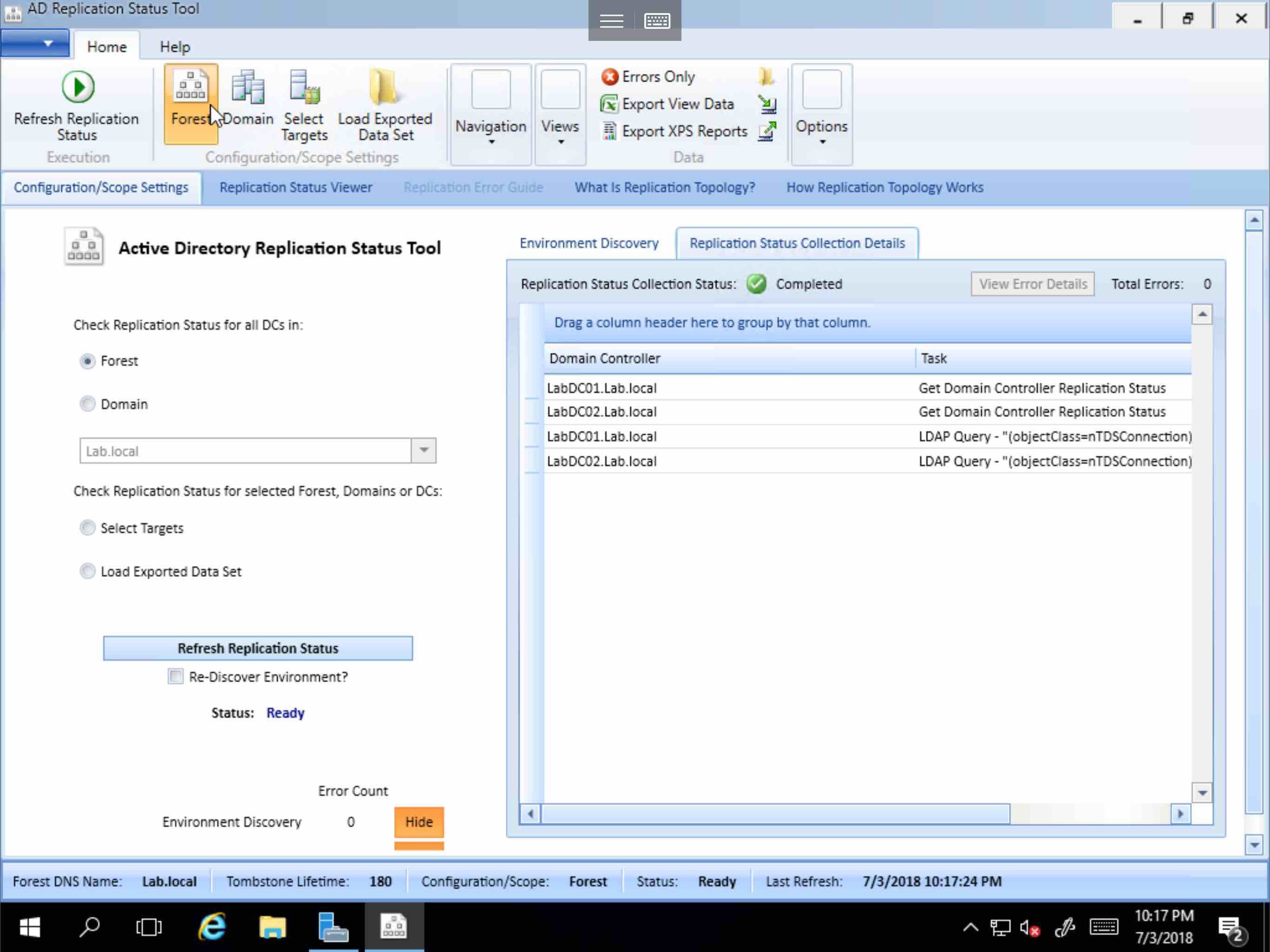Open Task View in taskbar
The height and width of the screenshot is (952, 1270).
tap(149, 927)
